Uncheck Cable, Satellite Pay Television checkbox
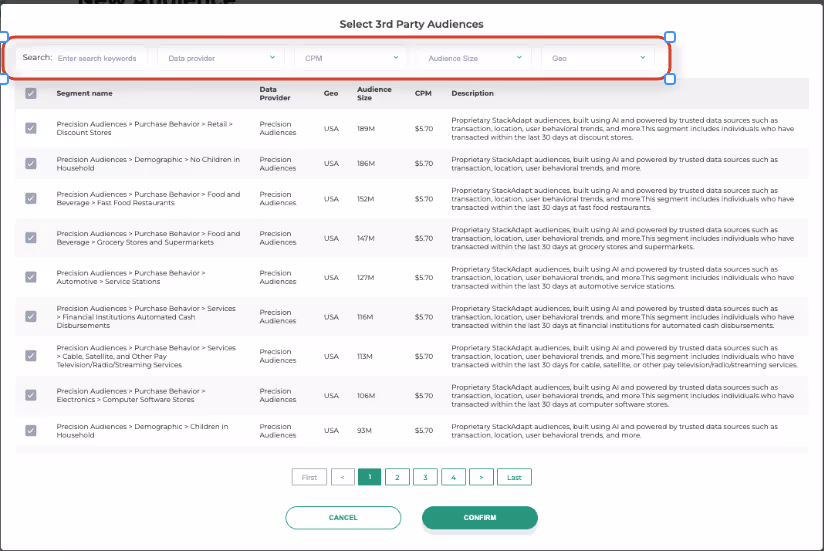 click(31, 356)
